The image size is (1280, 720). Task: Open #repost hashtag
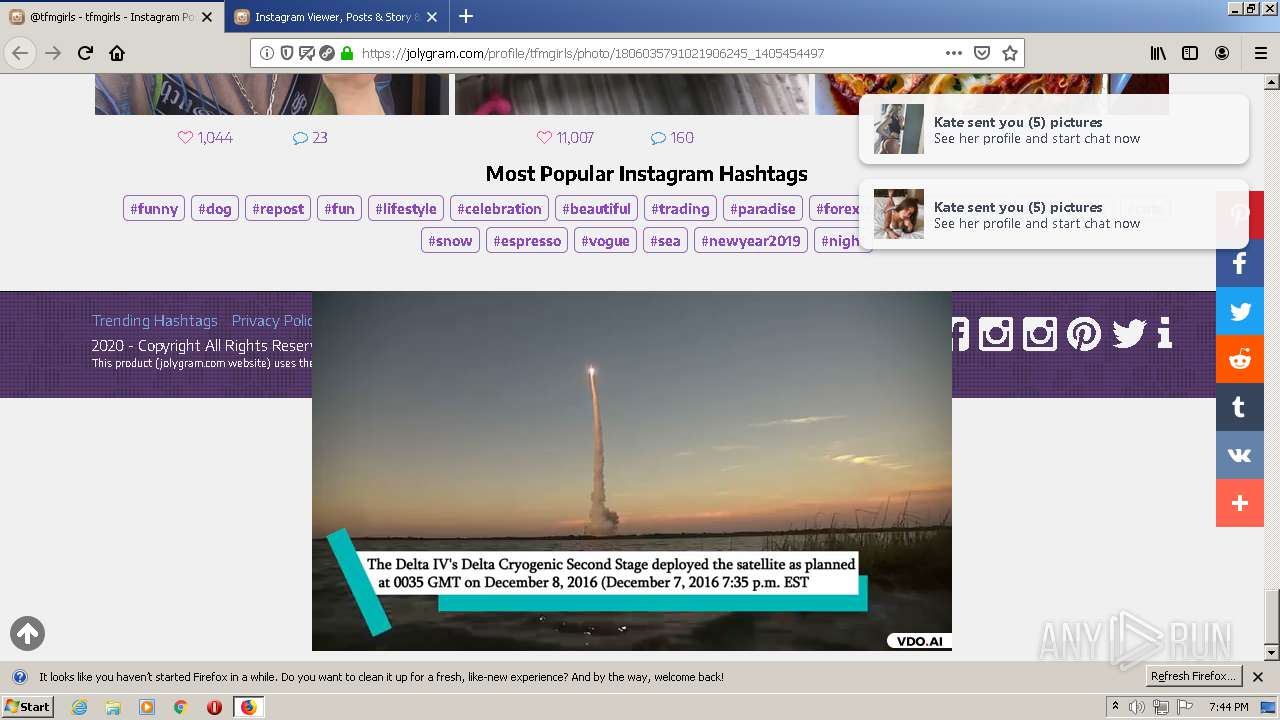coord(278,209)
